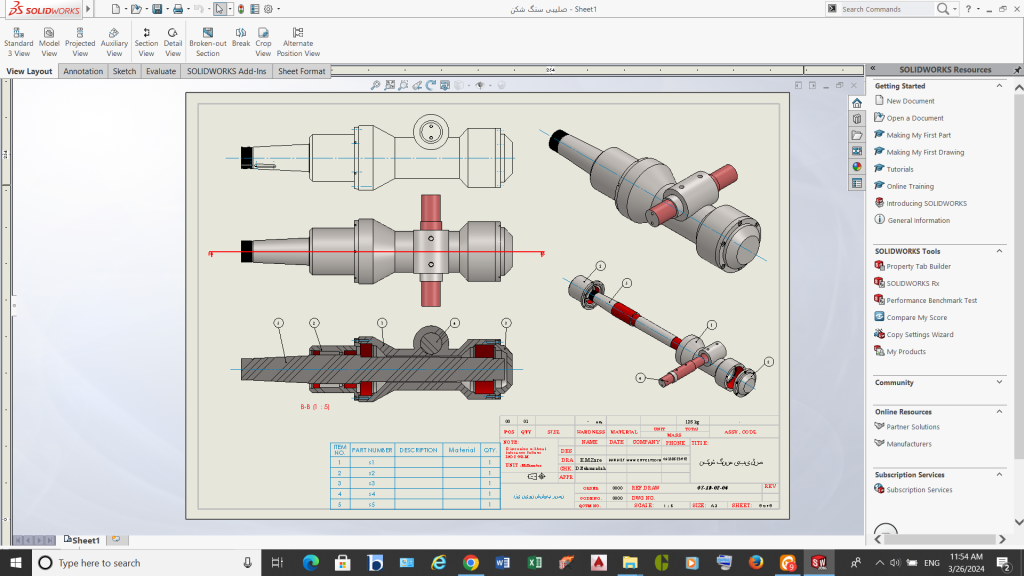
Task: Open the Partner Solutions link
Action: 912,427
